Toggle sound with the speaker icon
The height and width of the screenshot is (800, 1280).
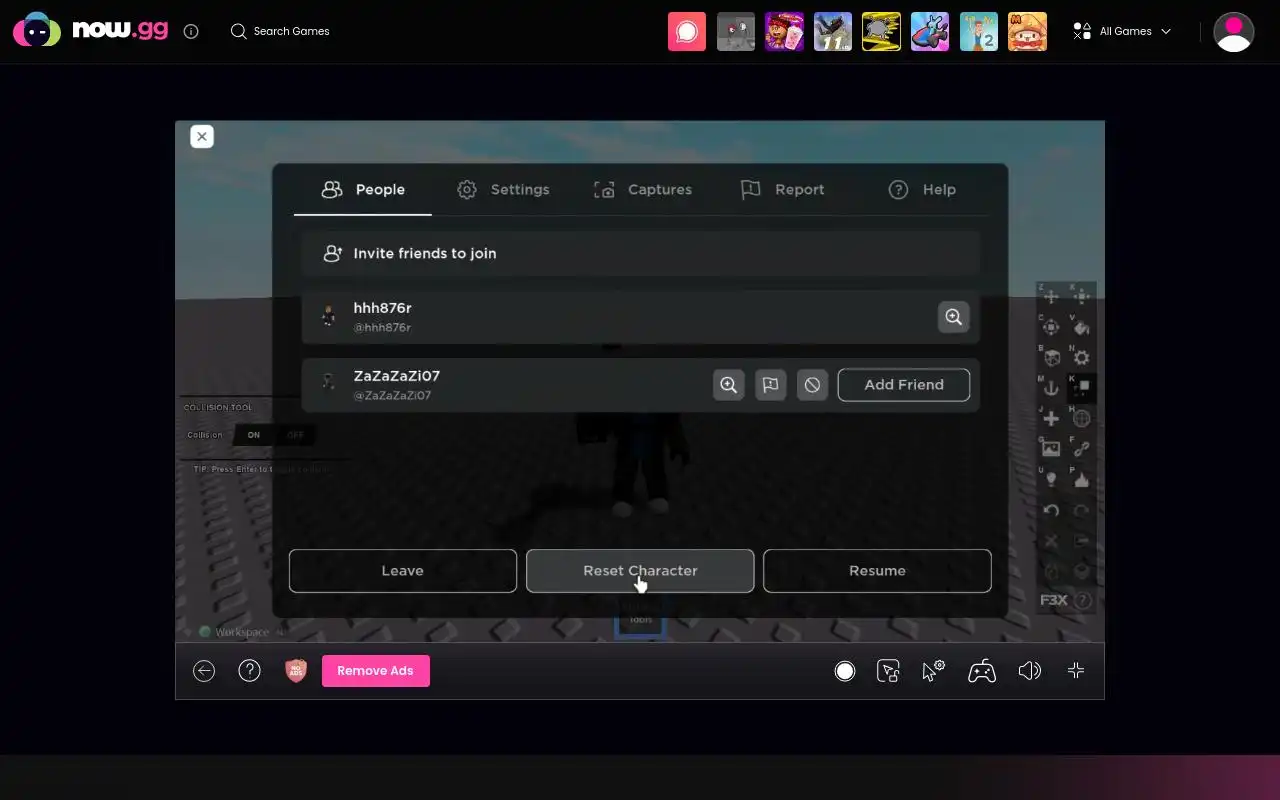coord(1029,671)
